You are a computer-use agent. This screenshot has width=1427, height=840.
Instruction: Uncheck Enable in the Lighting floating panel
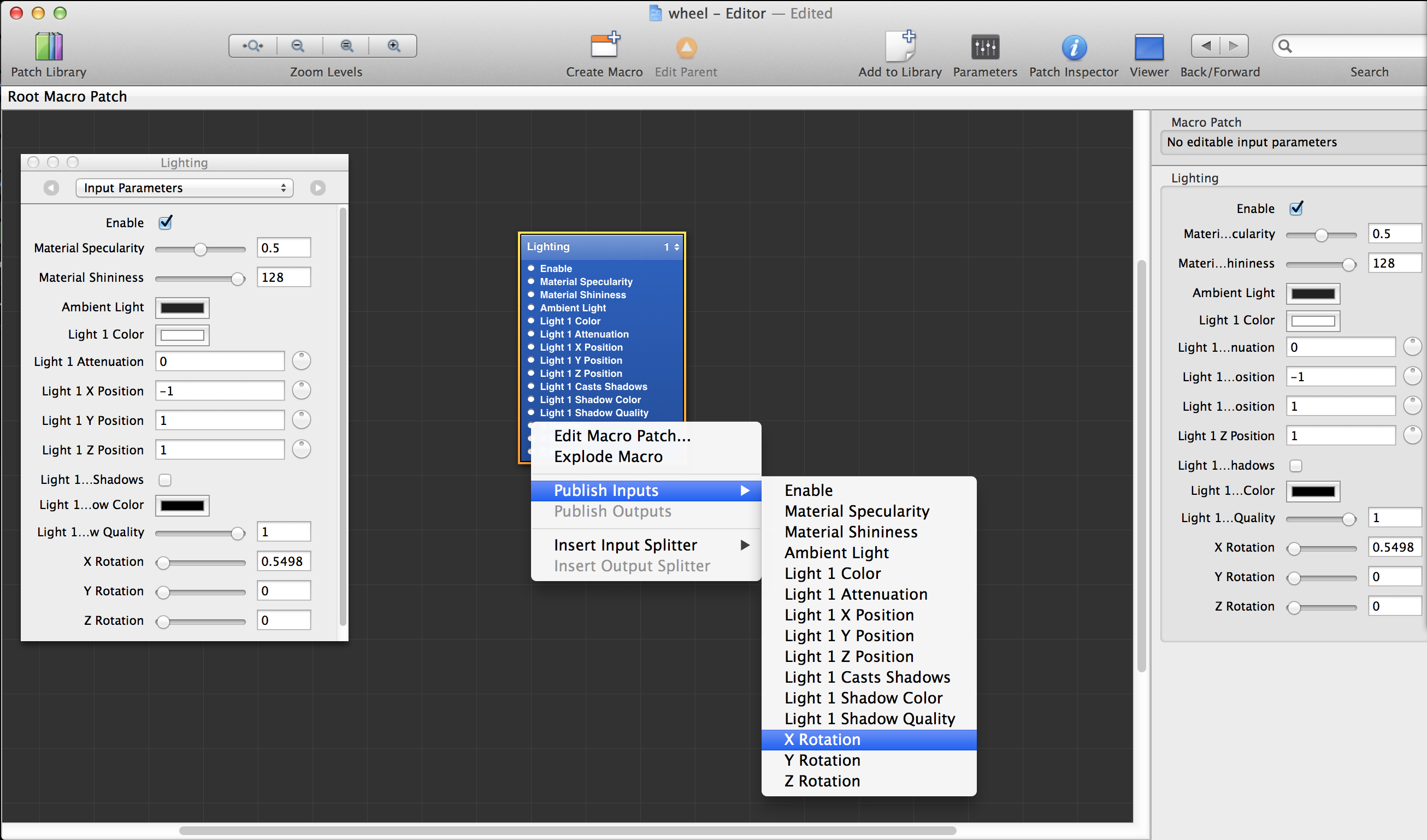click(166, 222)
